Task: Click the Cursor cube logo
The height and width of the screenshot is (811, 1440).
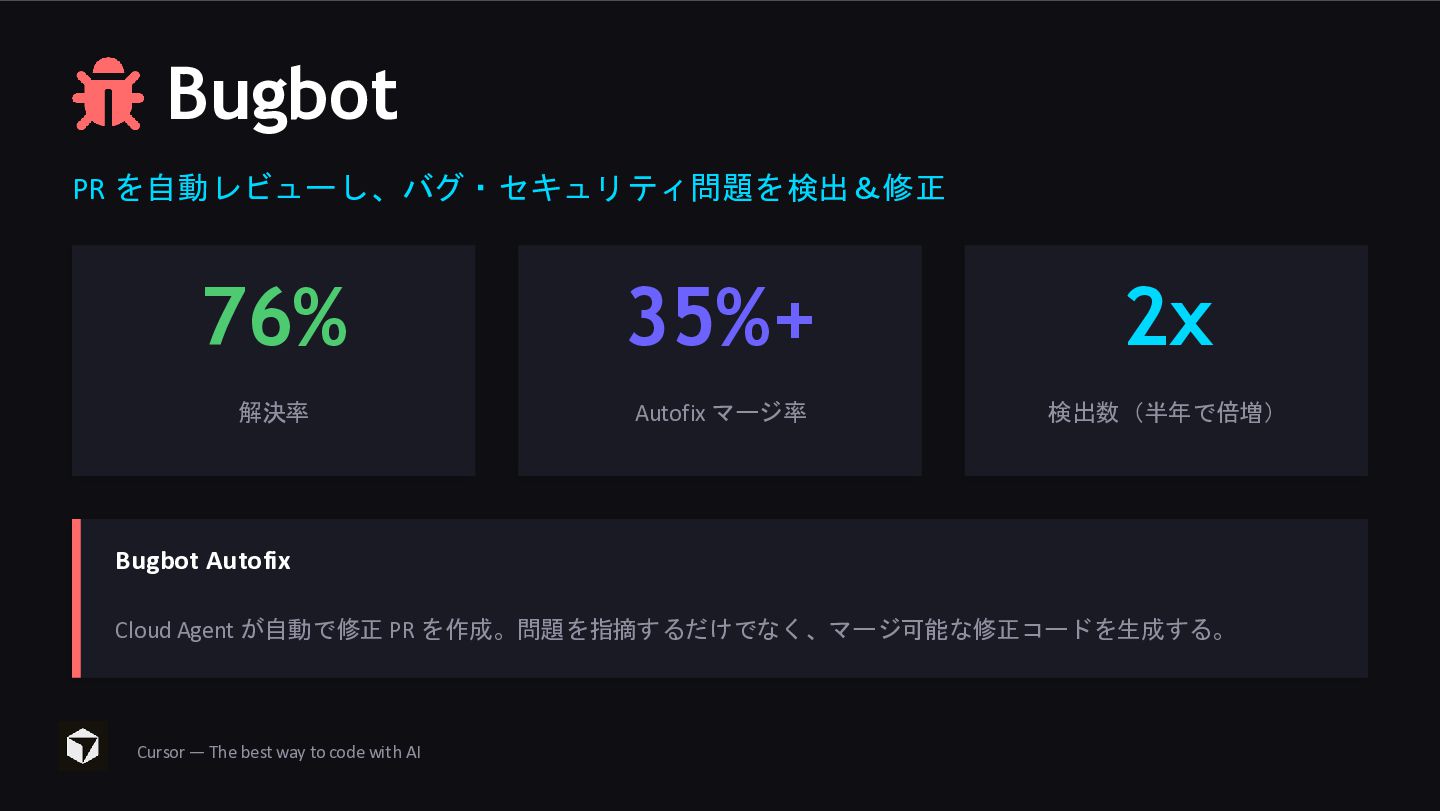Action: [83, 746]
